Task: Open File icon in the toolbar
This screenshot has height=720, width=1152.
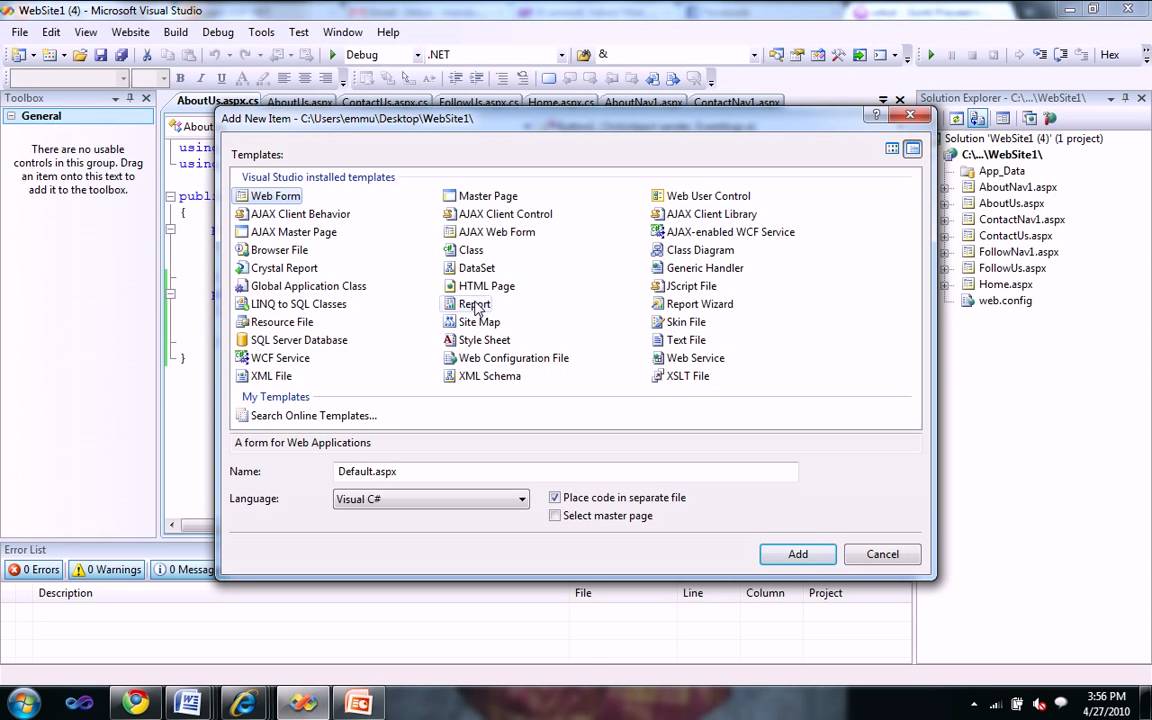Action: 80,55
